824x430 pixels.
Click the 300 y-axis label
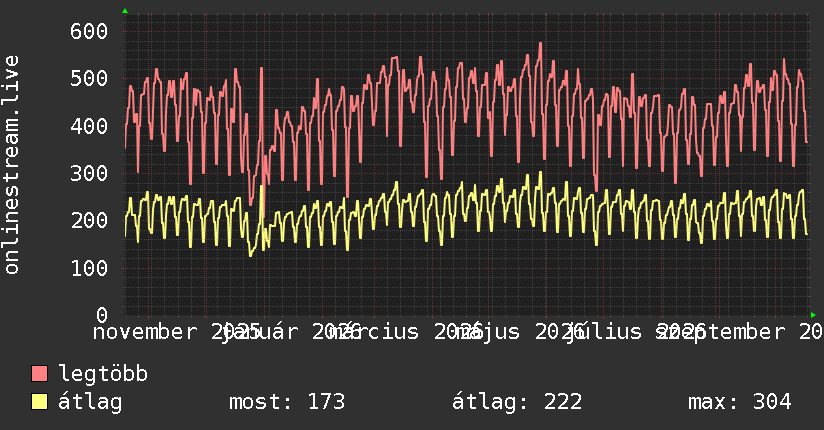(x=89, y=173)
